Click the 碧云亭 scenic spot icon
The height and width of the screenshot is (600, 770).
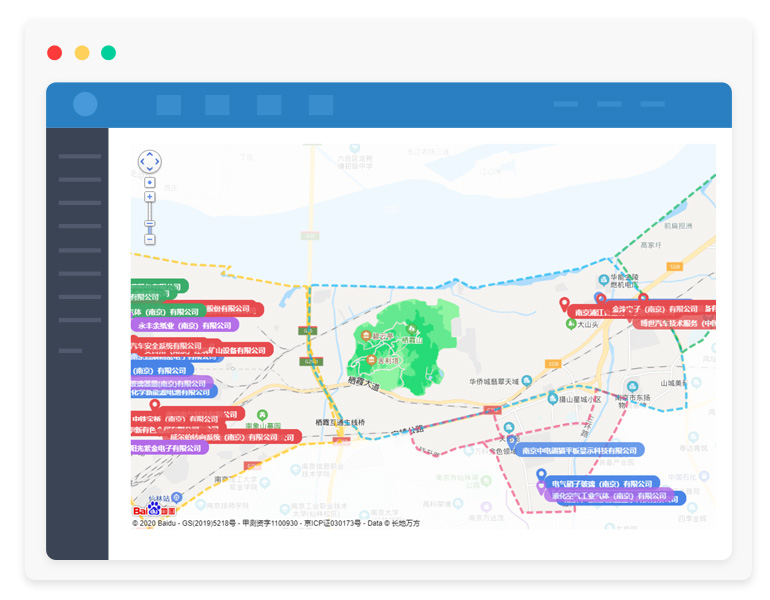click(365, 336)
